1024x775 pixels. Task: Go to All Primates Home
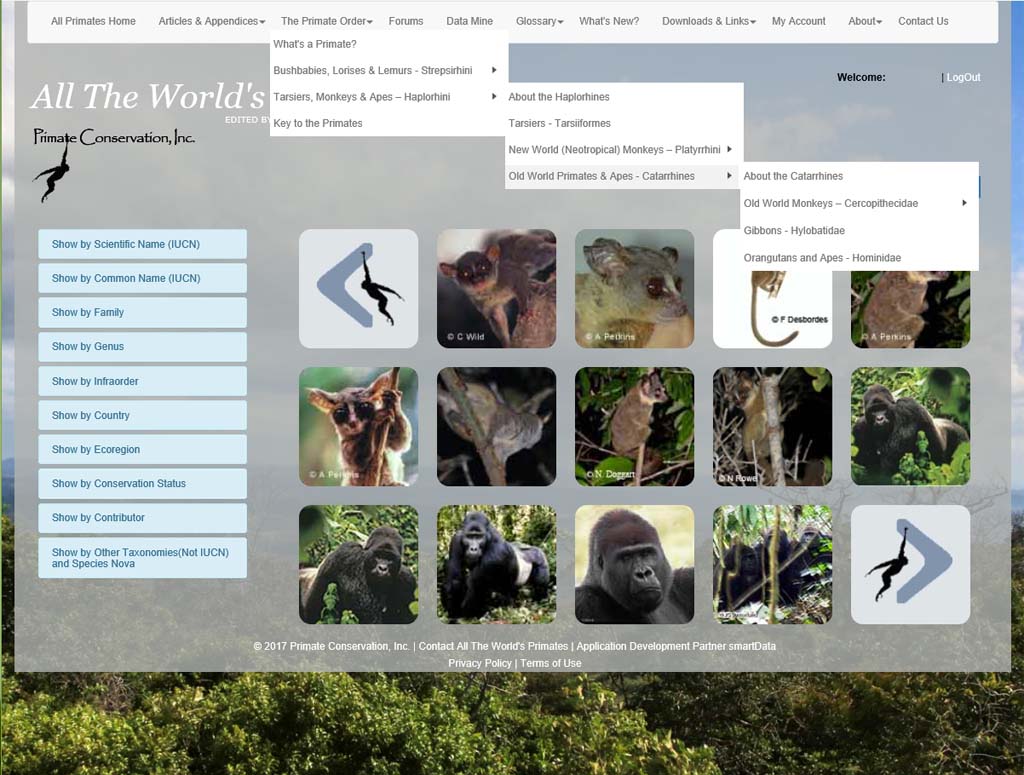93,21
